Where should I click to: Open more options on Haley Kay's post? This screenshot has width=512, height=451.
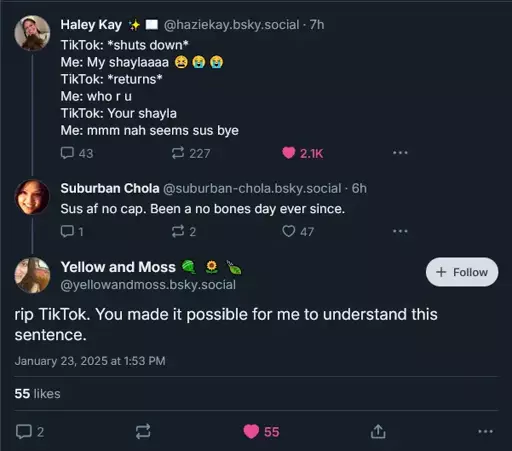[400, 153]
